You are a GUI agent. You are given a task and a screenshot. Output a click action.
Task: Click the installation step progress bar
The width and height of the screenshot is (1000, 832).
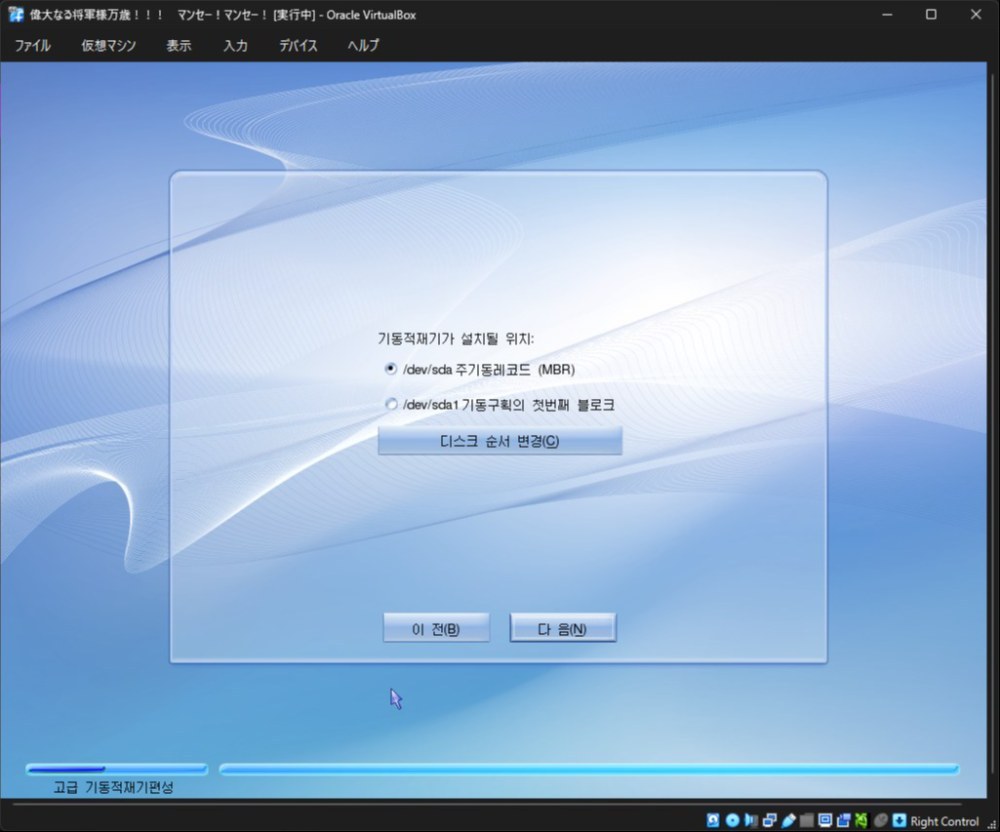click(x=117, y=769)
